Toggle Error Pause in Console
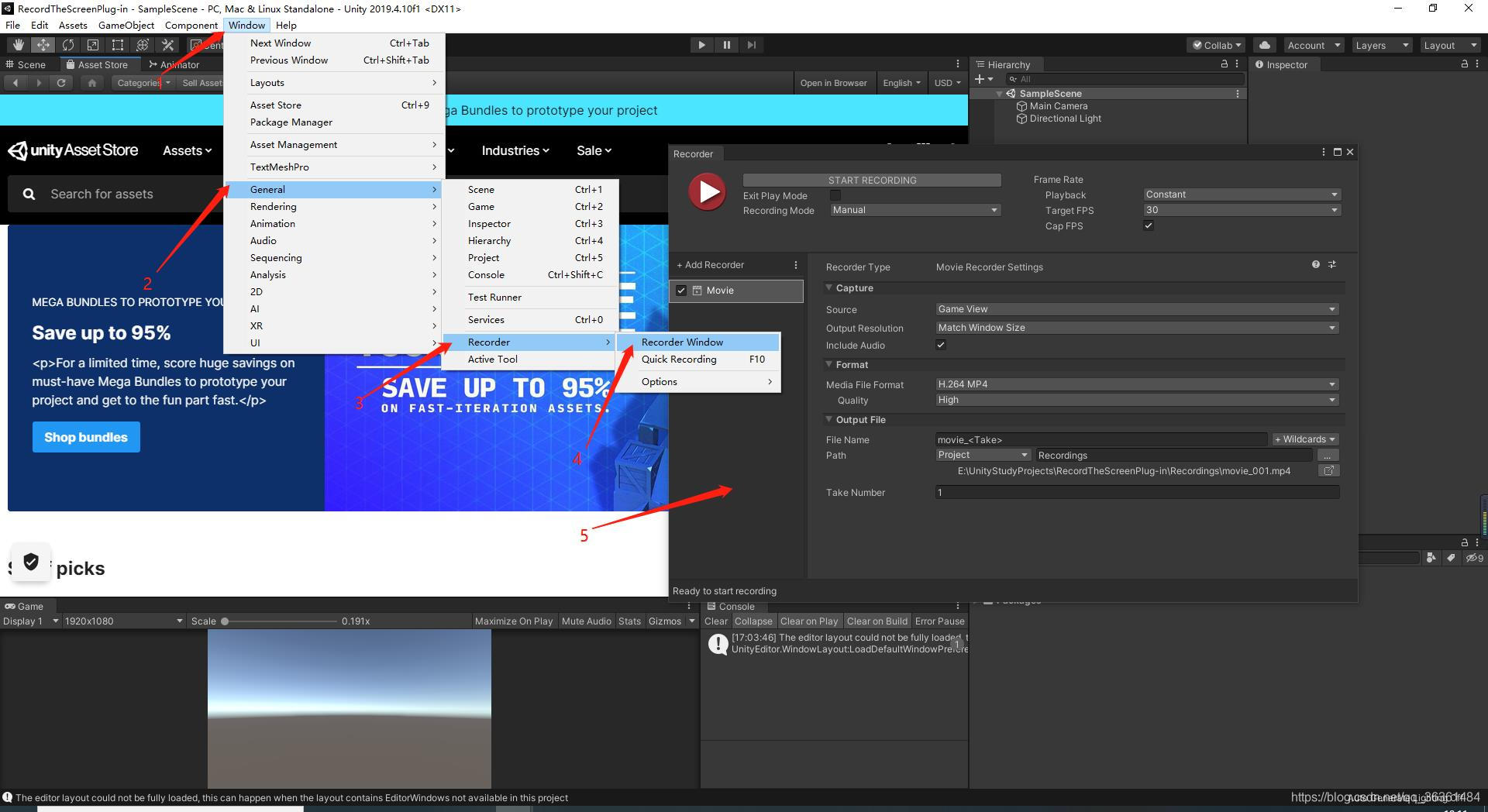 (x=939, y=621)
